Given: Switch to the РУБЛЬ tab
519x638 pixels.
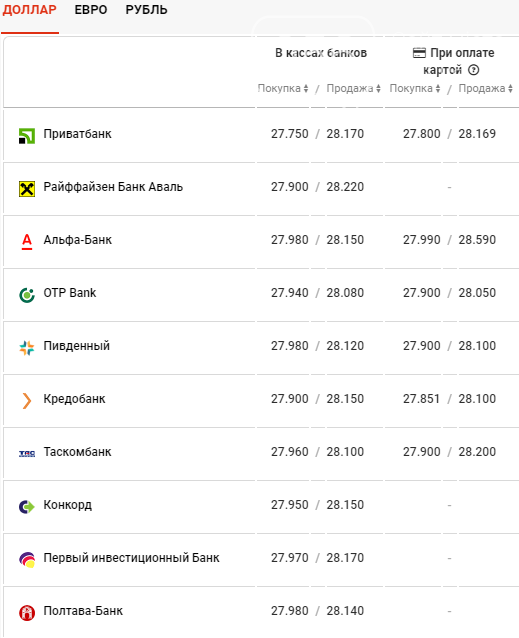Looking at the screenshot, I should tap(146, 10).
